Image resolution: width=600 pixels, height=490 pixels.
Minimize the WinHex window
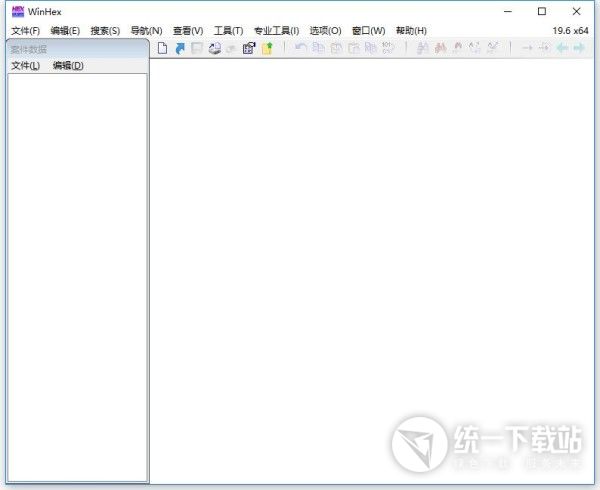pyautogui.click(x=508, y=11)
